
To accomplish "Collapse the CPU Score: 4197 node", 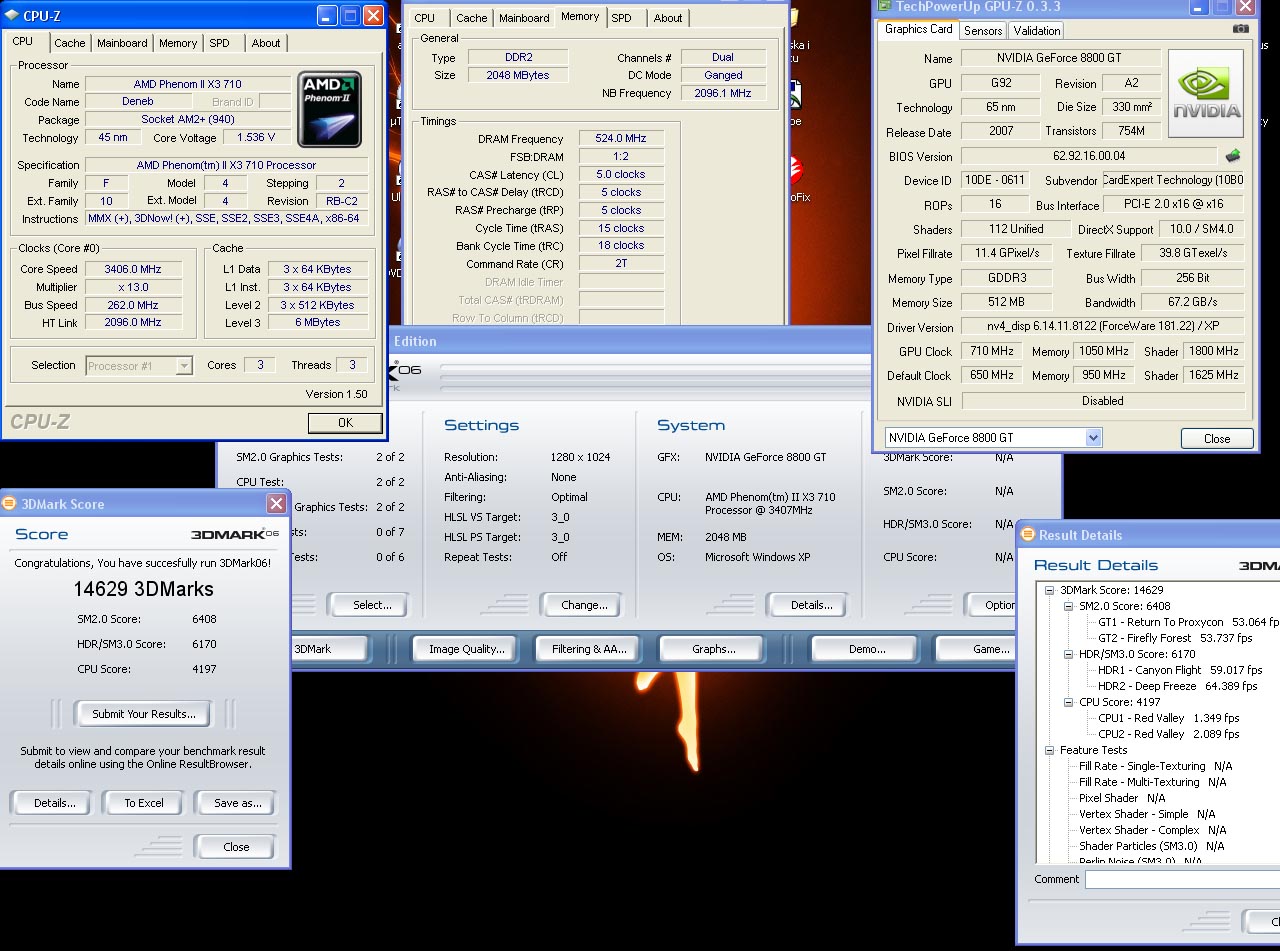I will click(1068, 702).
